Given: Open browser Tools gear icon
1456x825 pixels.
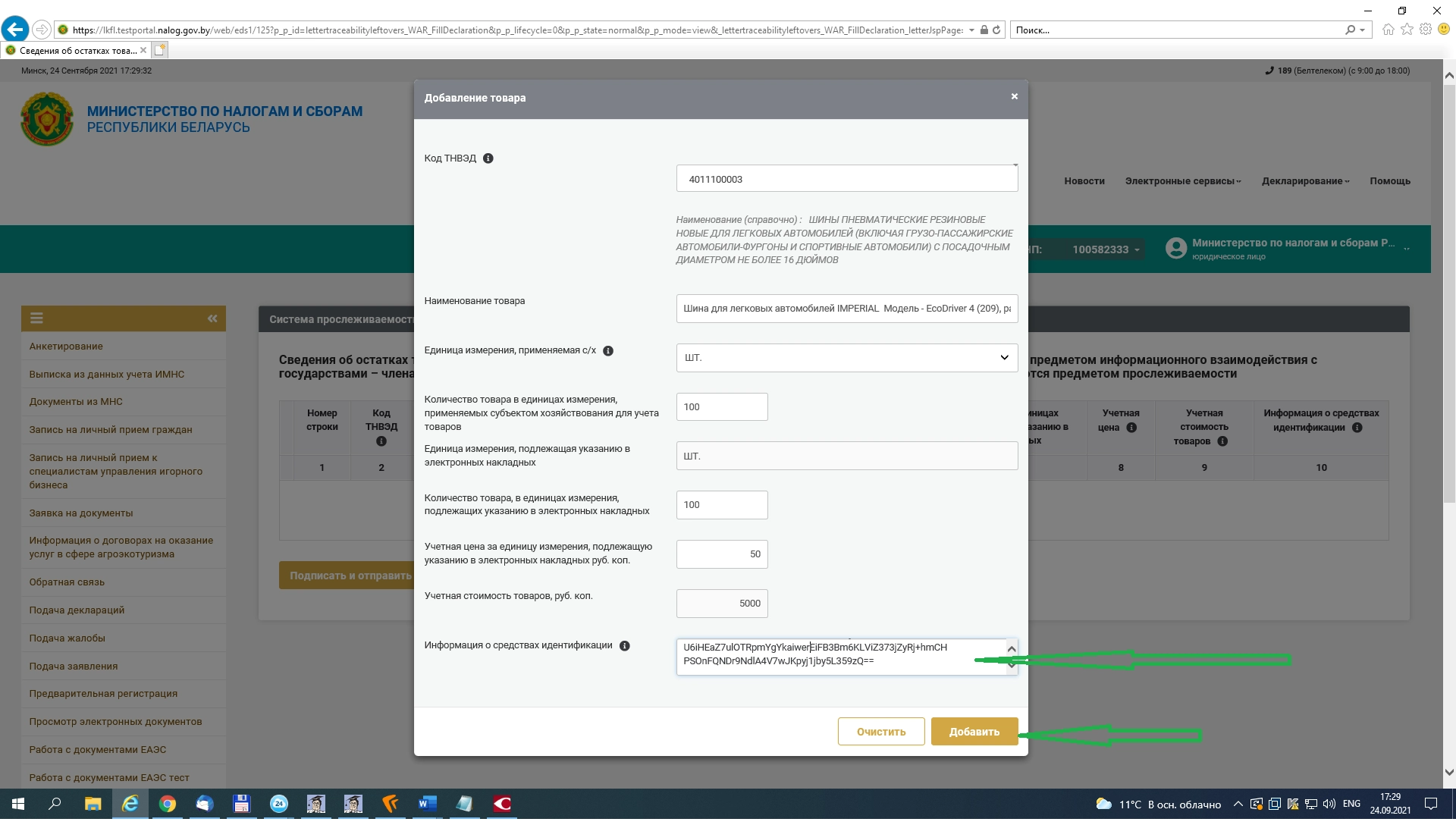Looking at the screenshot, I should 1426,30.
